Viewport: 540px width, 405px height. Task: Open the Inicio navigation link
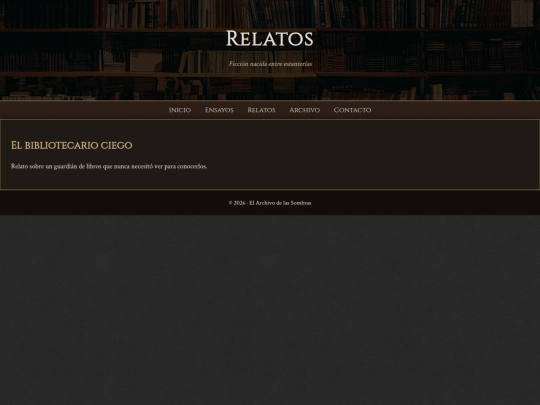[179, 110]
